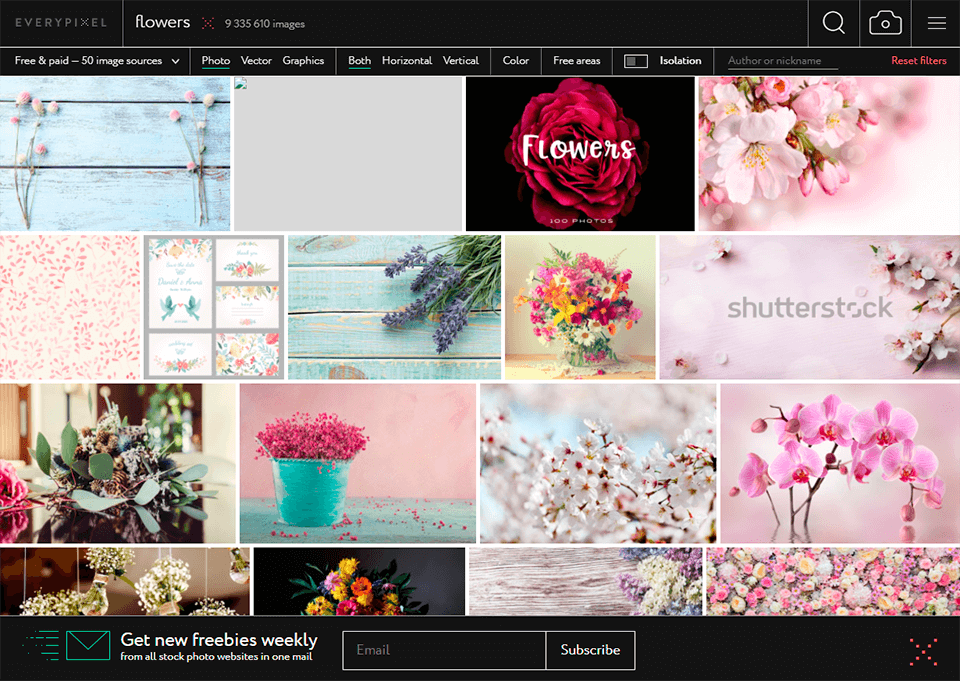
Task: Open the broken gray placeholder image
Action: click(x=348, y=154)
